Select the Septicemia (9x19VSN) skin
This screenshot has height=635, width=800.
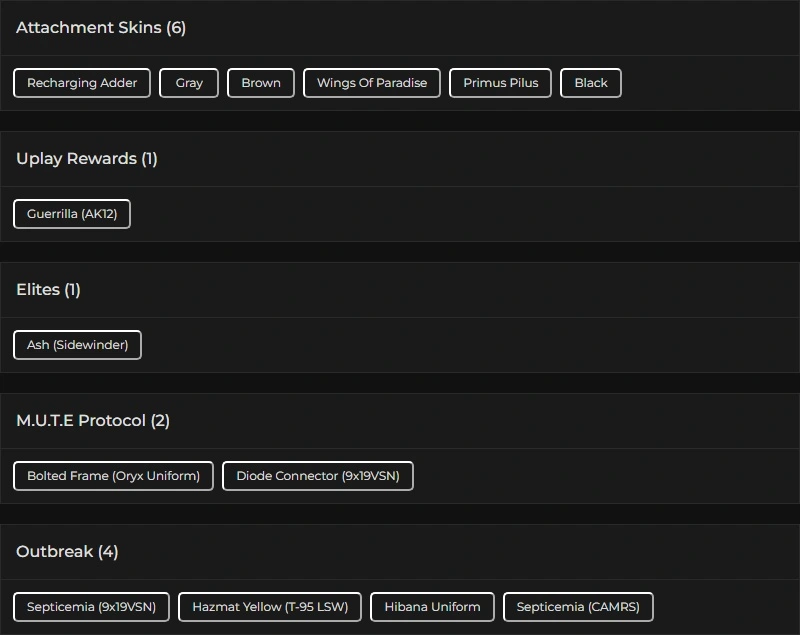pos(91,607)
